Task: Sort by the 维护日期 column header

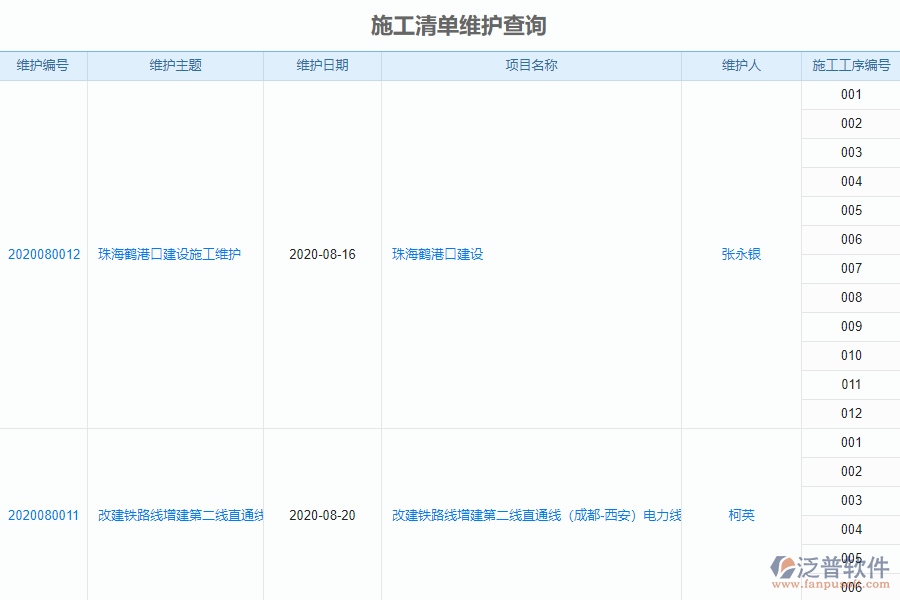Action: tap(322, 65)
